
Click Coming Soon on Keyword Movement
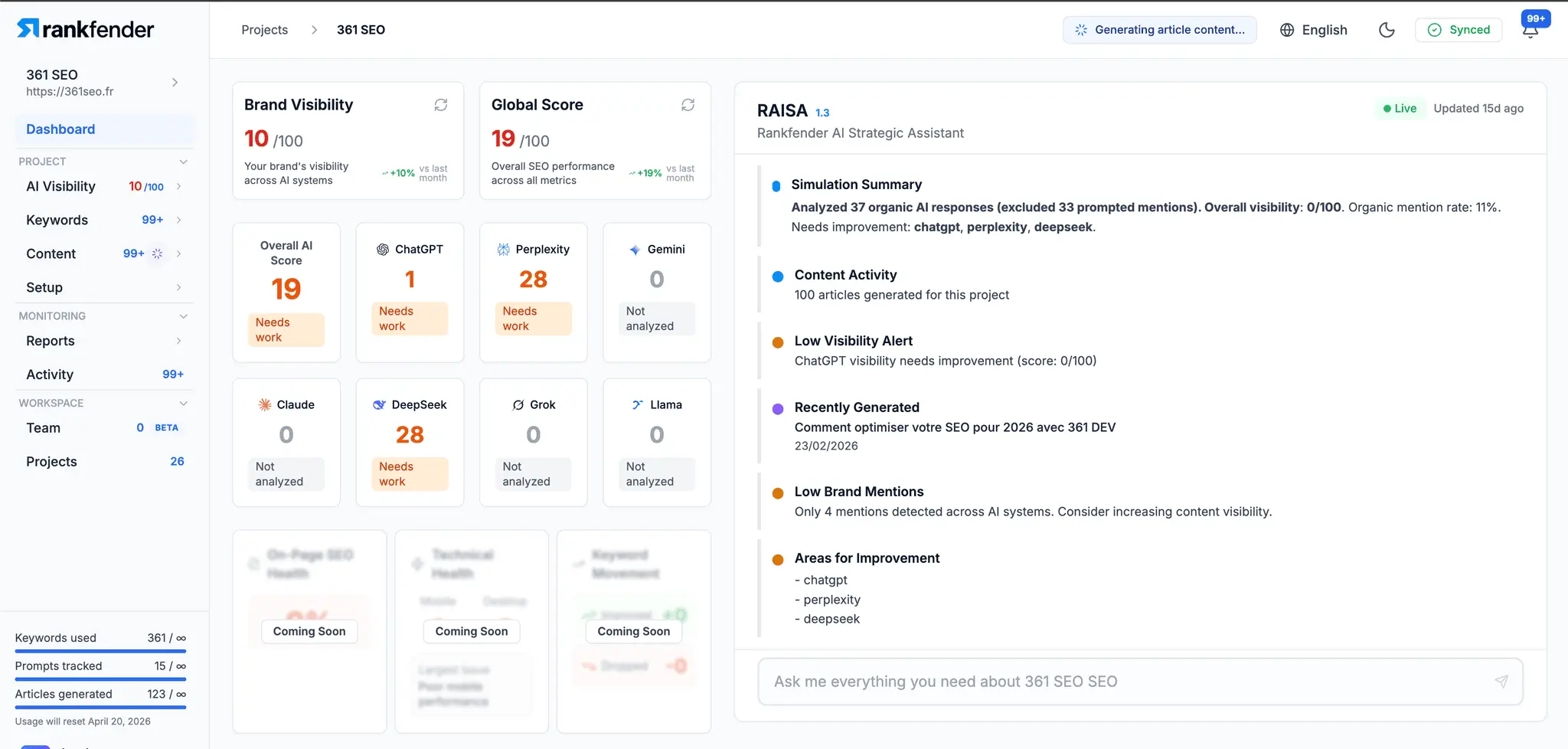[634, 632]
